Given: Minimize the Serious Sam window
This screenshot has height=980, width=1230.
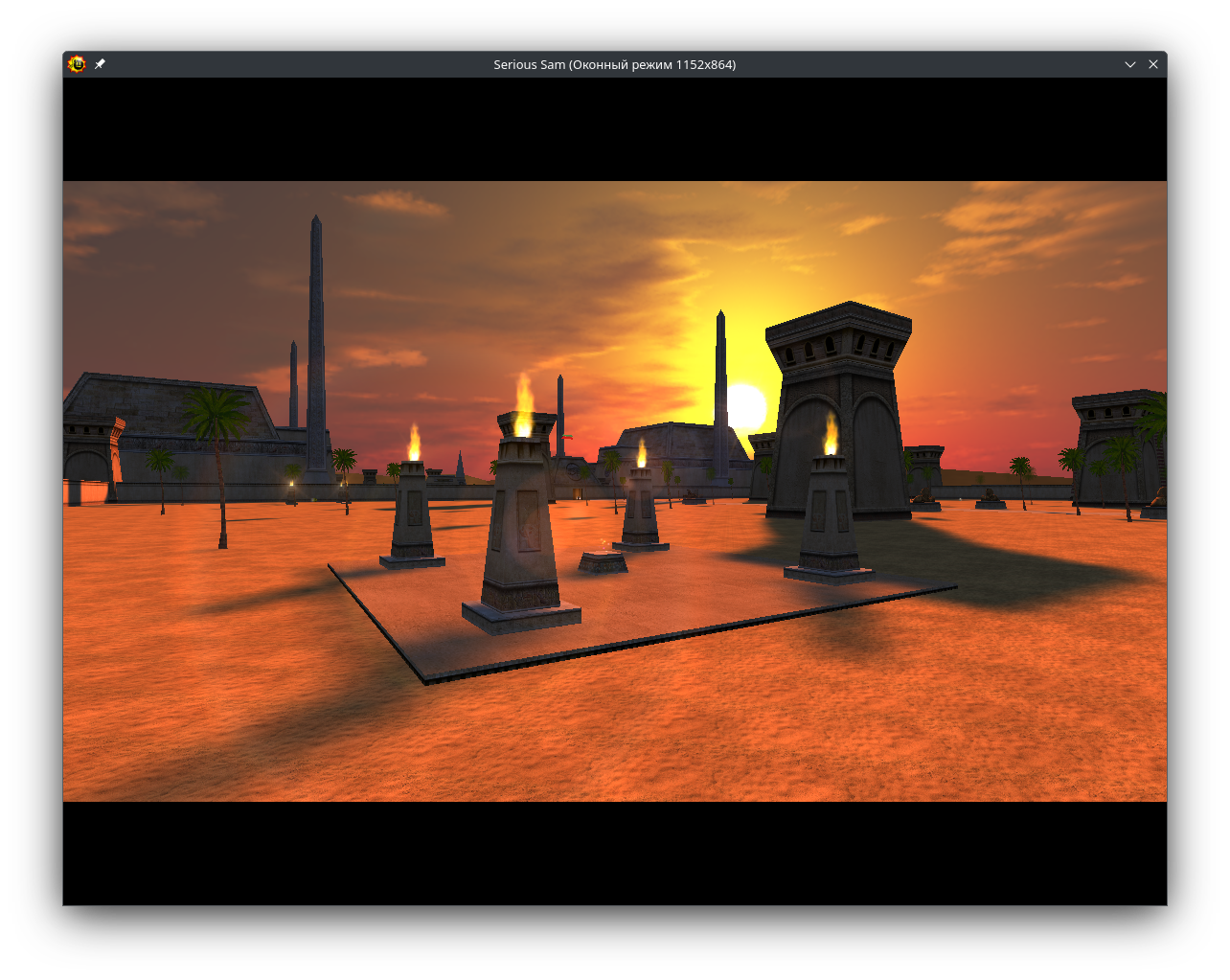Looking at the screenshot, I should tap(1130, 64).
